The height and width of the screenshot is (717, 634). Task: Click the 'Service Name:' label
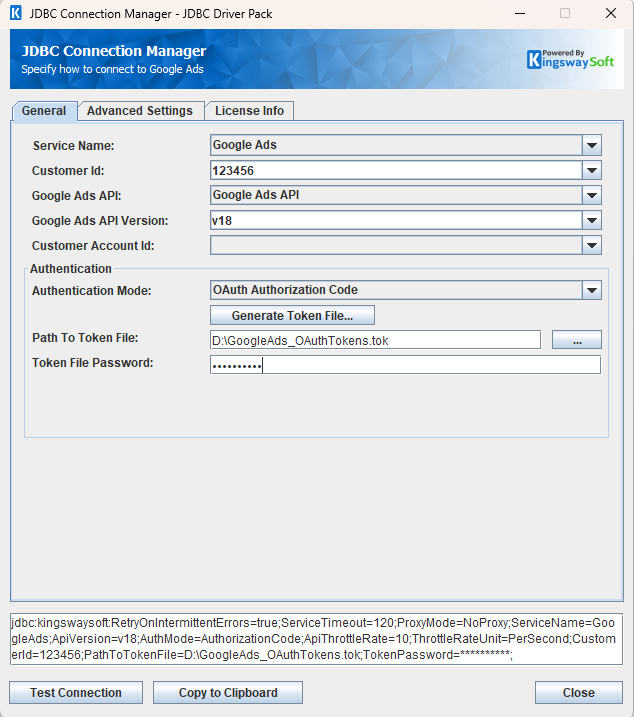coord(74,146)
